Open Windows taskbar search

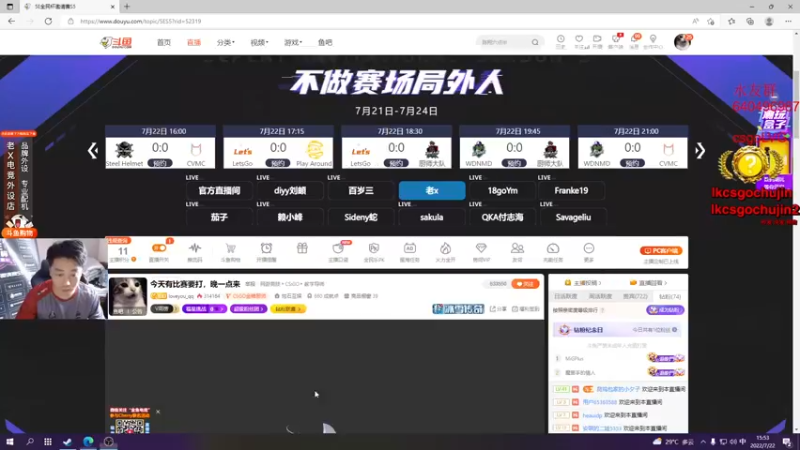pyautogui.click(x=30, y=442)
